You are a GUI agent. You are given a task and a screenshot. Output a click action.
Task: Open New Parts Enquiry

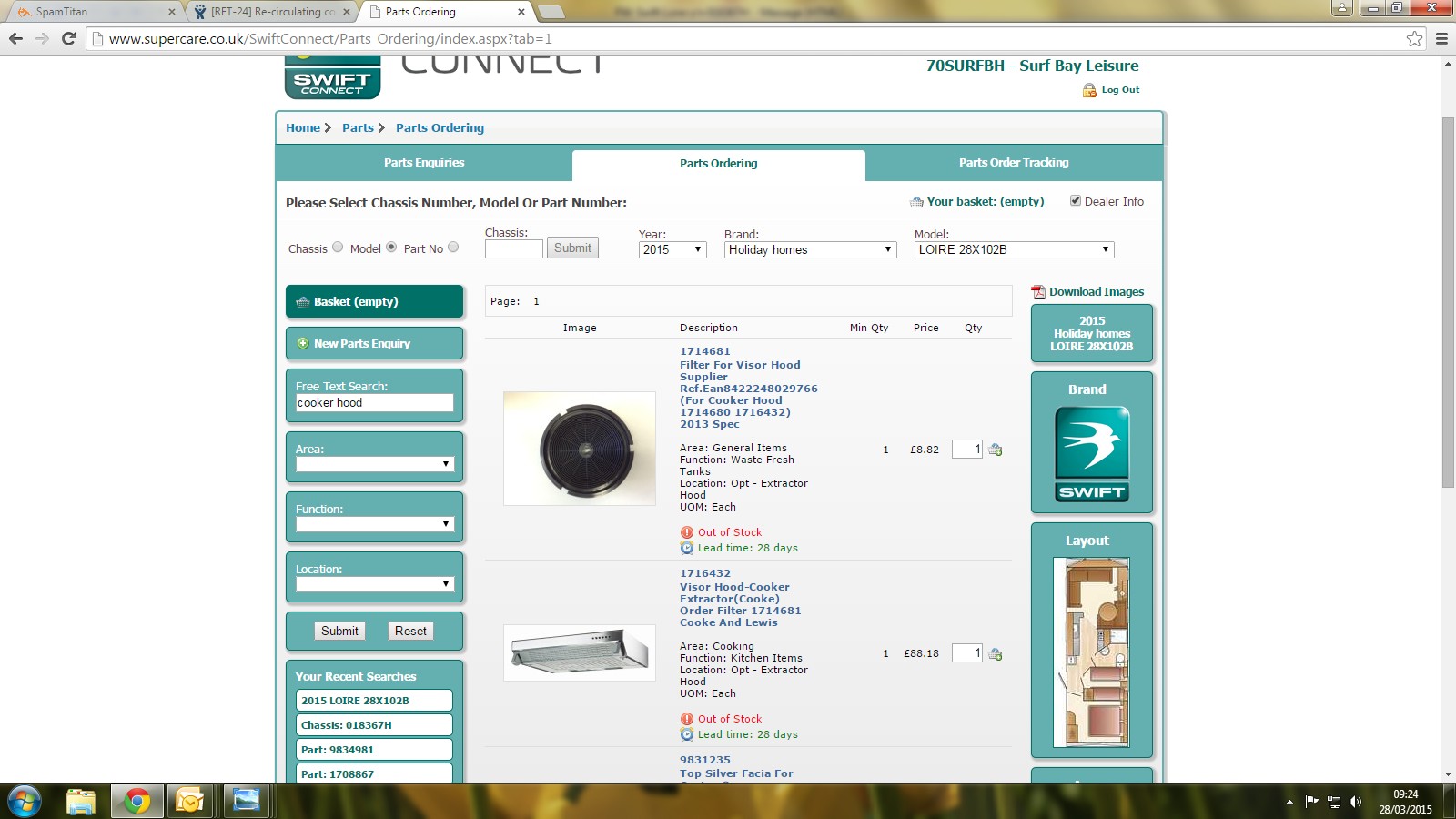tap(374, 343)
